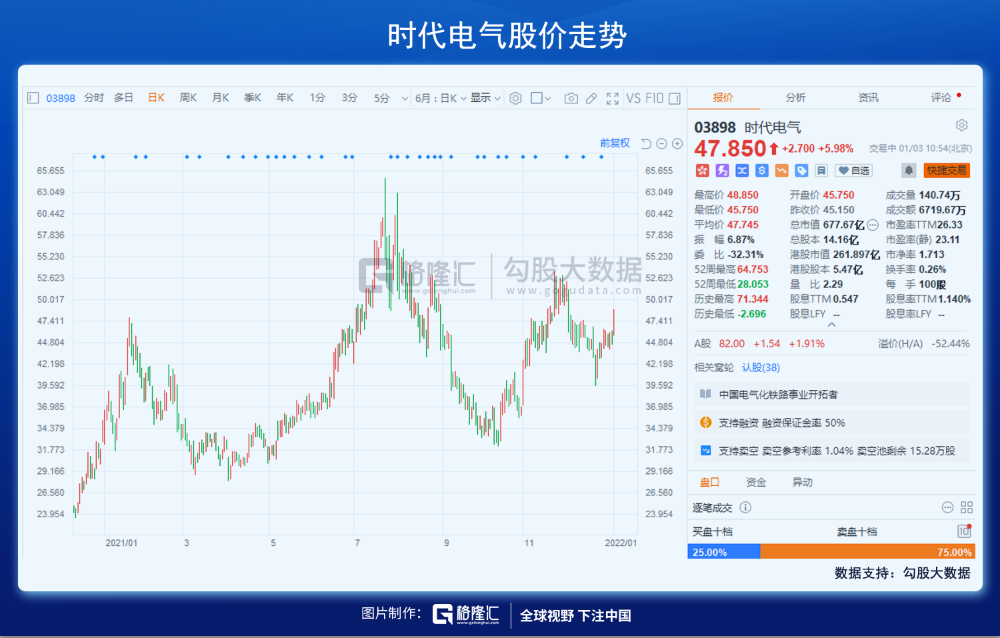Click the more options icon in 逐笔成交 row
The image size is (1000, 638).
[x=948, y=507]
